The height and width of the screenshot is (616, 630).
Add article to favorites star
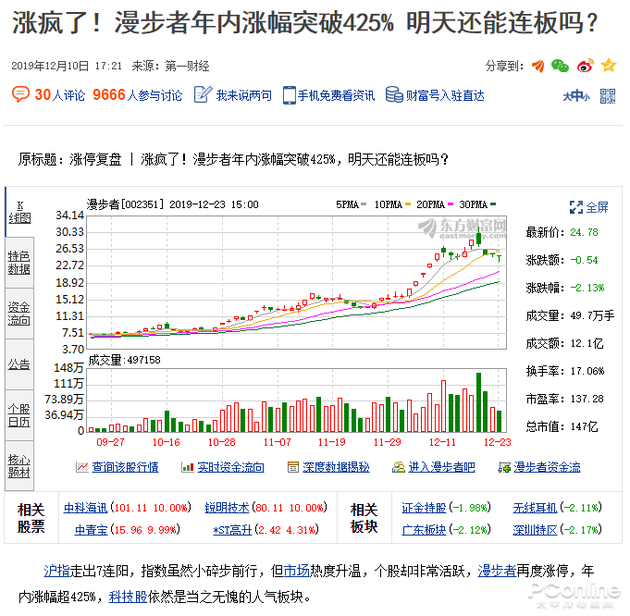point(609,65)
